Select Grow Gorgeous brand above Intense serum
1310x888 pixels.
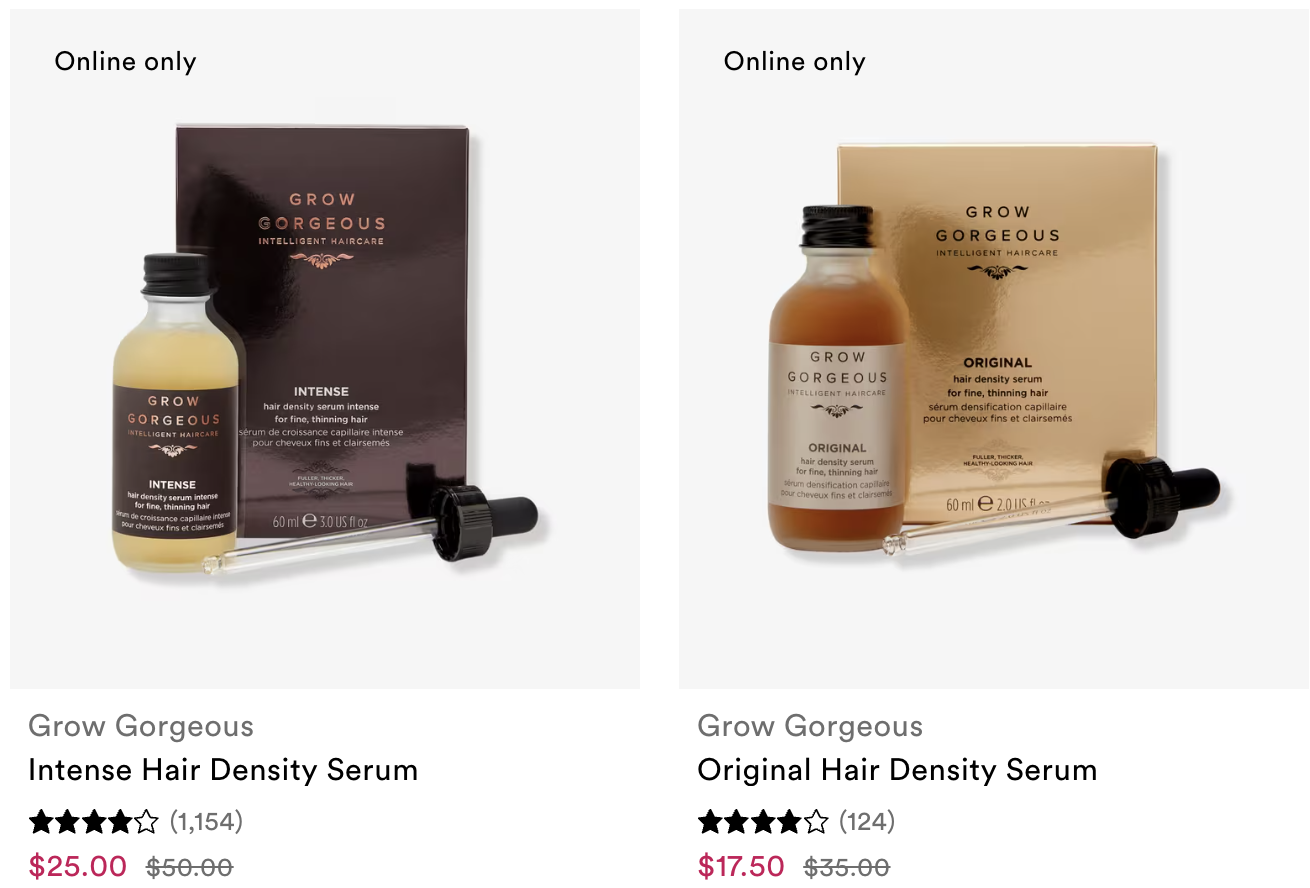[141, 726]
